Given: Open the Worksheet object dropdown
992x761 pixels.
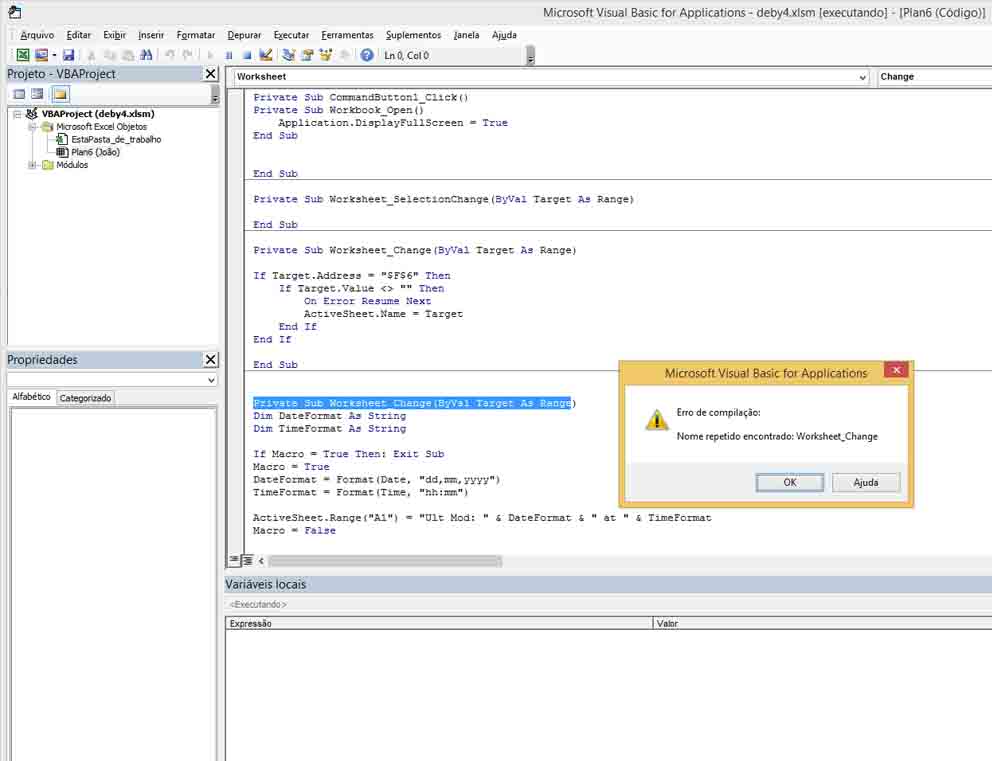Looking at the screenshot, I should [862, 77].
